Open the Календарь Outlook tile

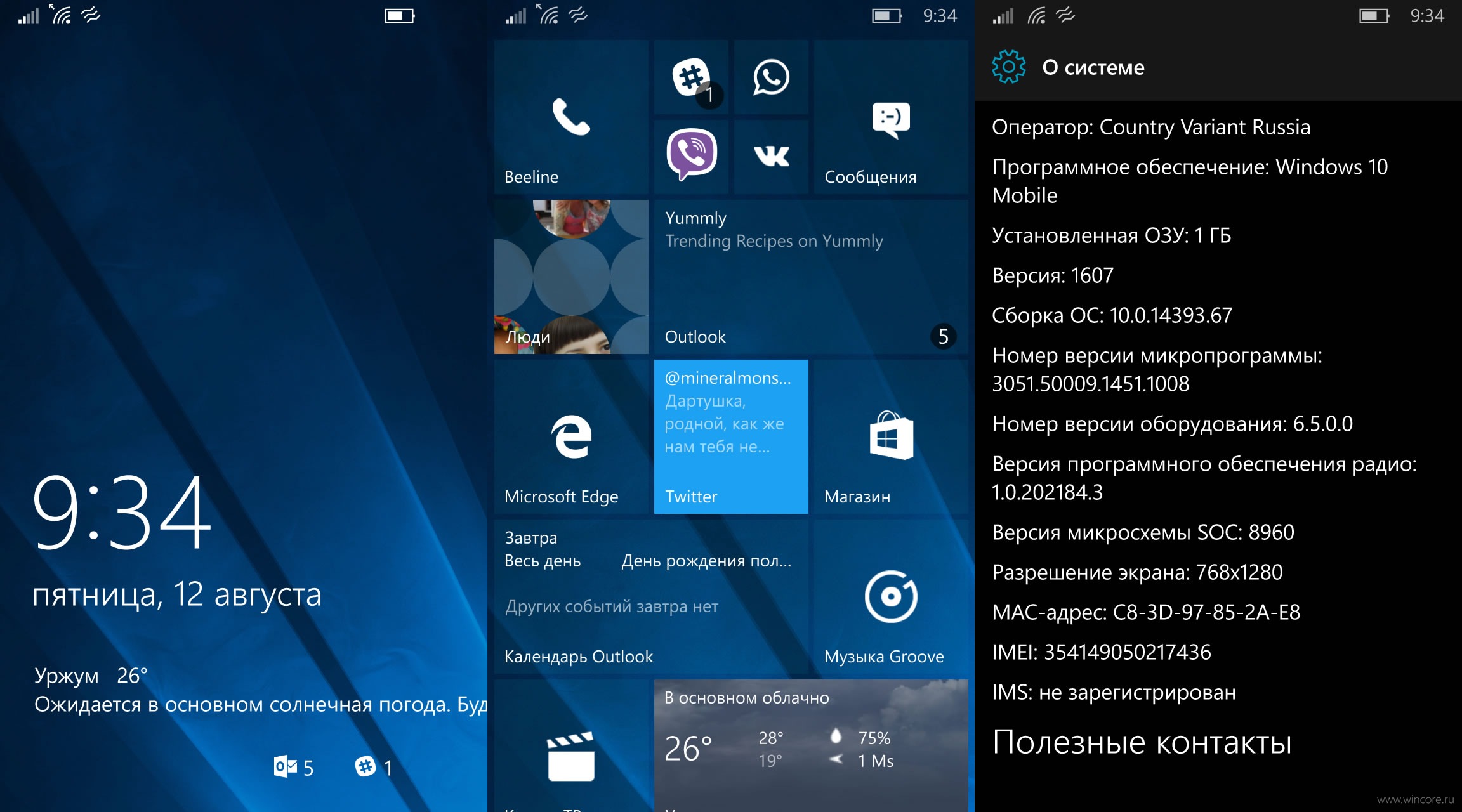tap(651, 597)
